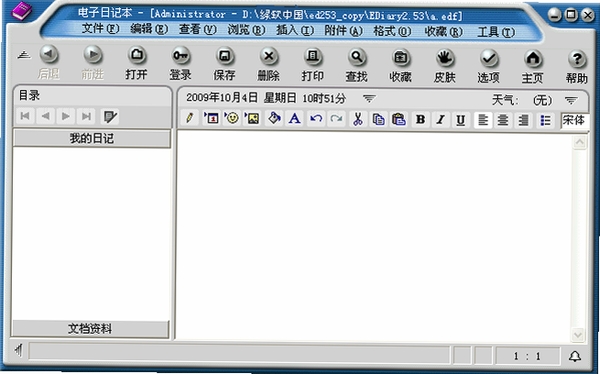
Task: Open 选项 options checkmark icon
Action: pyautogui.click(x=489, y=59)
